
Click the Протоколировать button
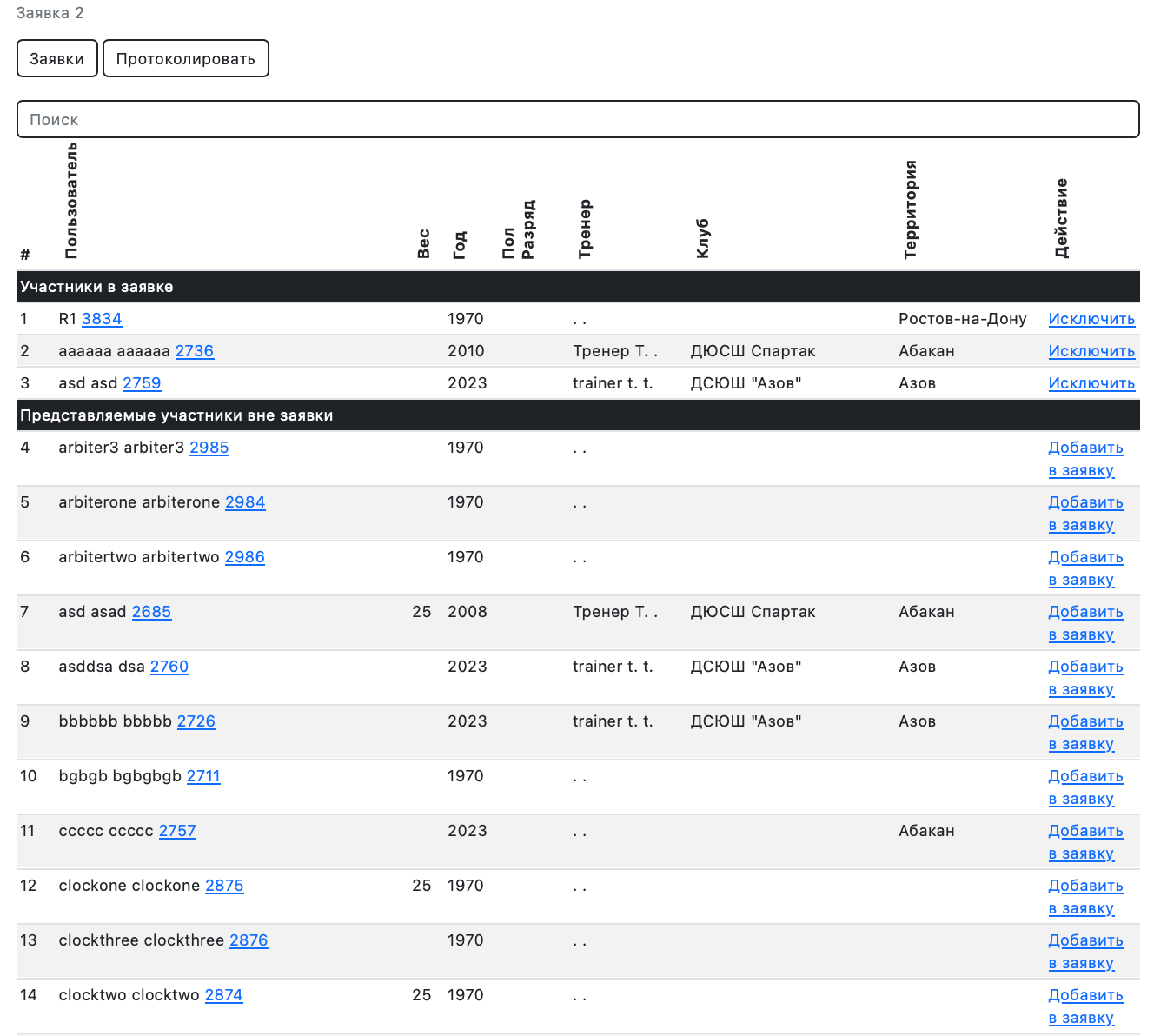(x=186, y=58)
